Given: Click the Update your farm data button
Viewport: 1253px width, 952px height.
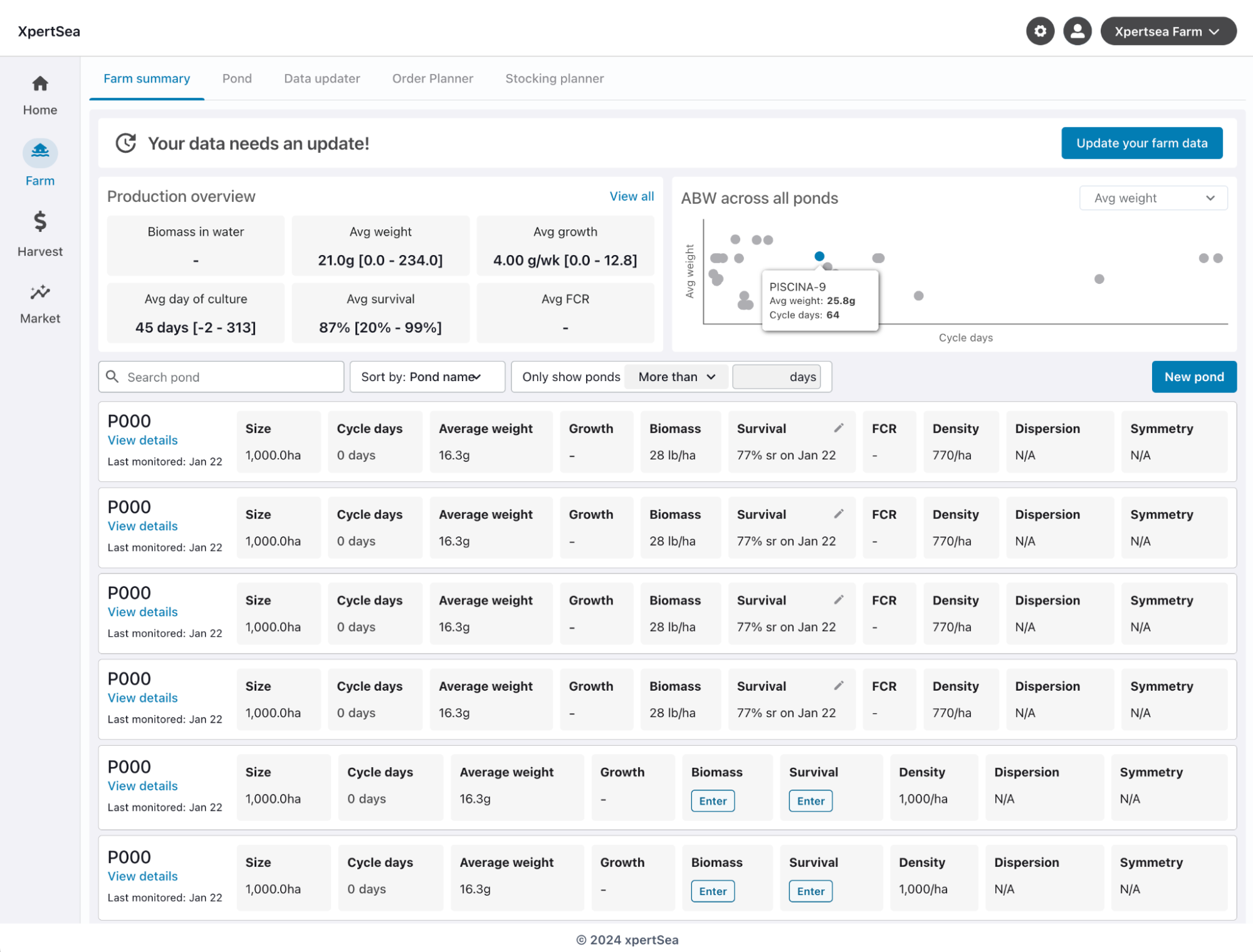Looking at the screenshot, I should [x=1141, y=143].
